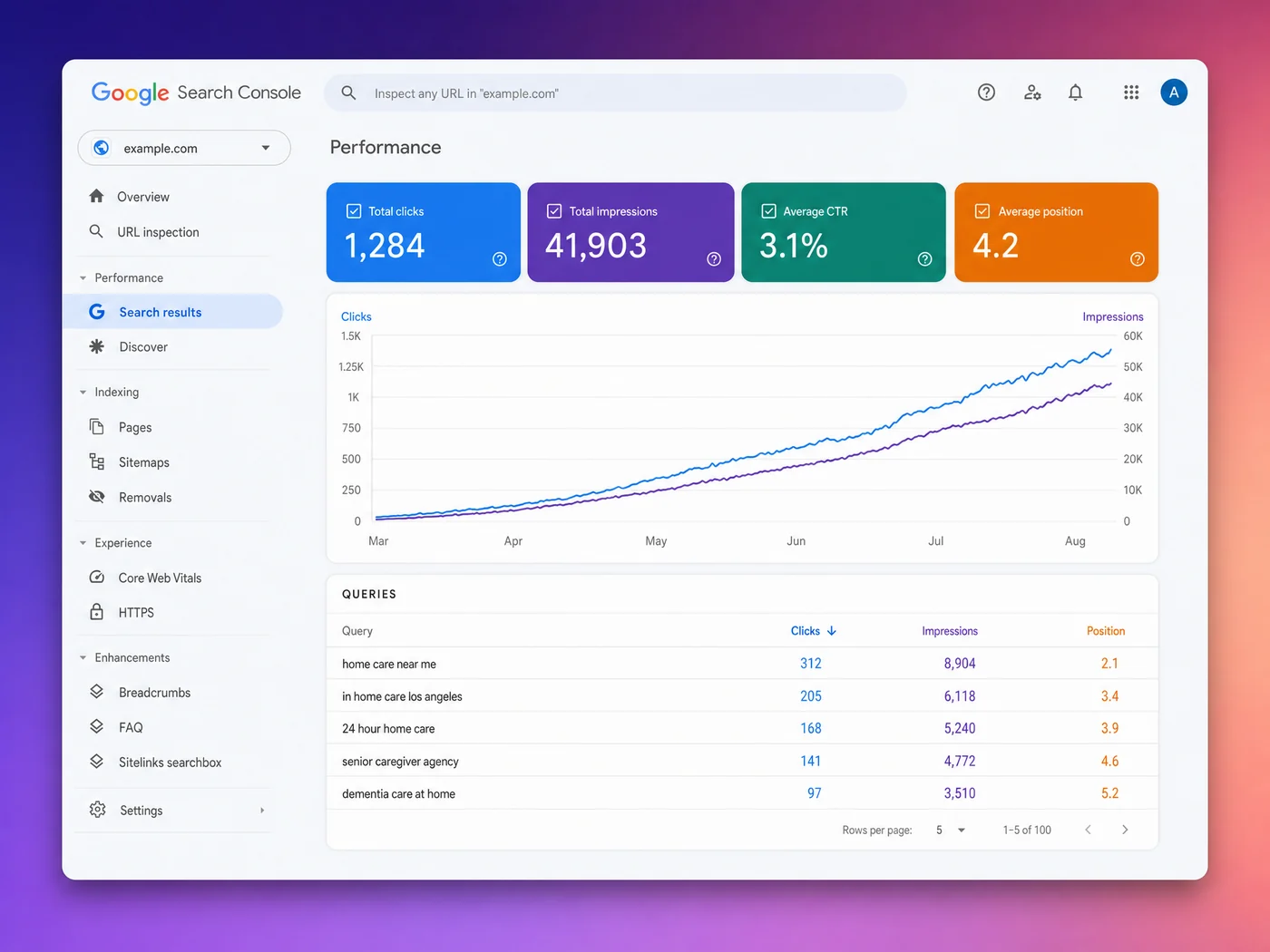Click the Google Search Console logo
This screenshot has height=952, width=1270.
point(196,92)
